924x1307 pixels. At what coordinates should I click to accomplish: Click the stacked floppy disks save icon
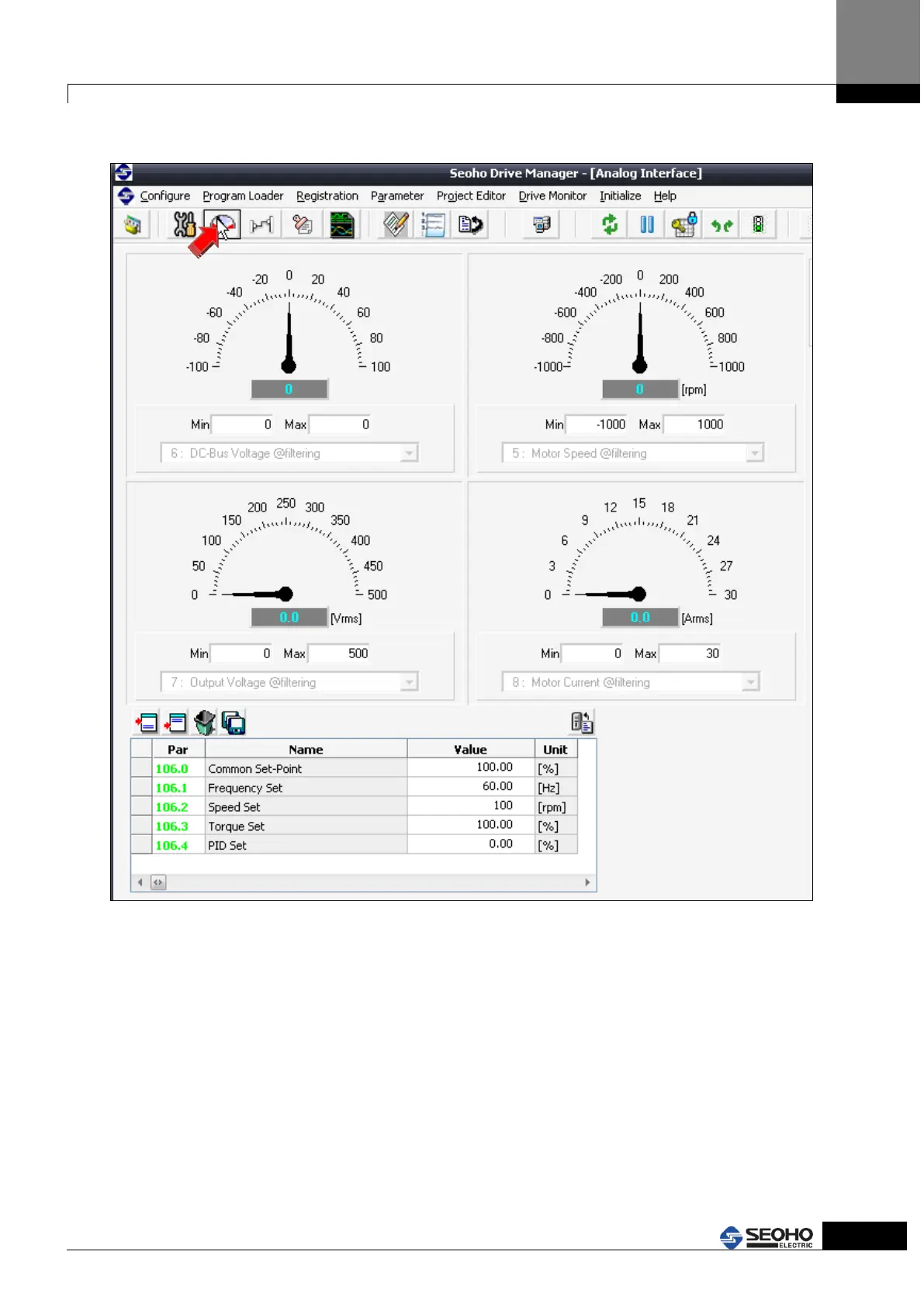pos(234,723)
